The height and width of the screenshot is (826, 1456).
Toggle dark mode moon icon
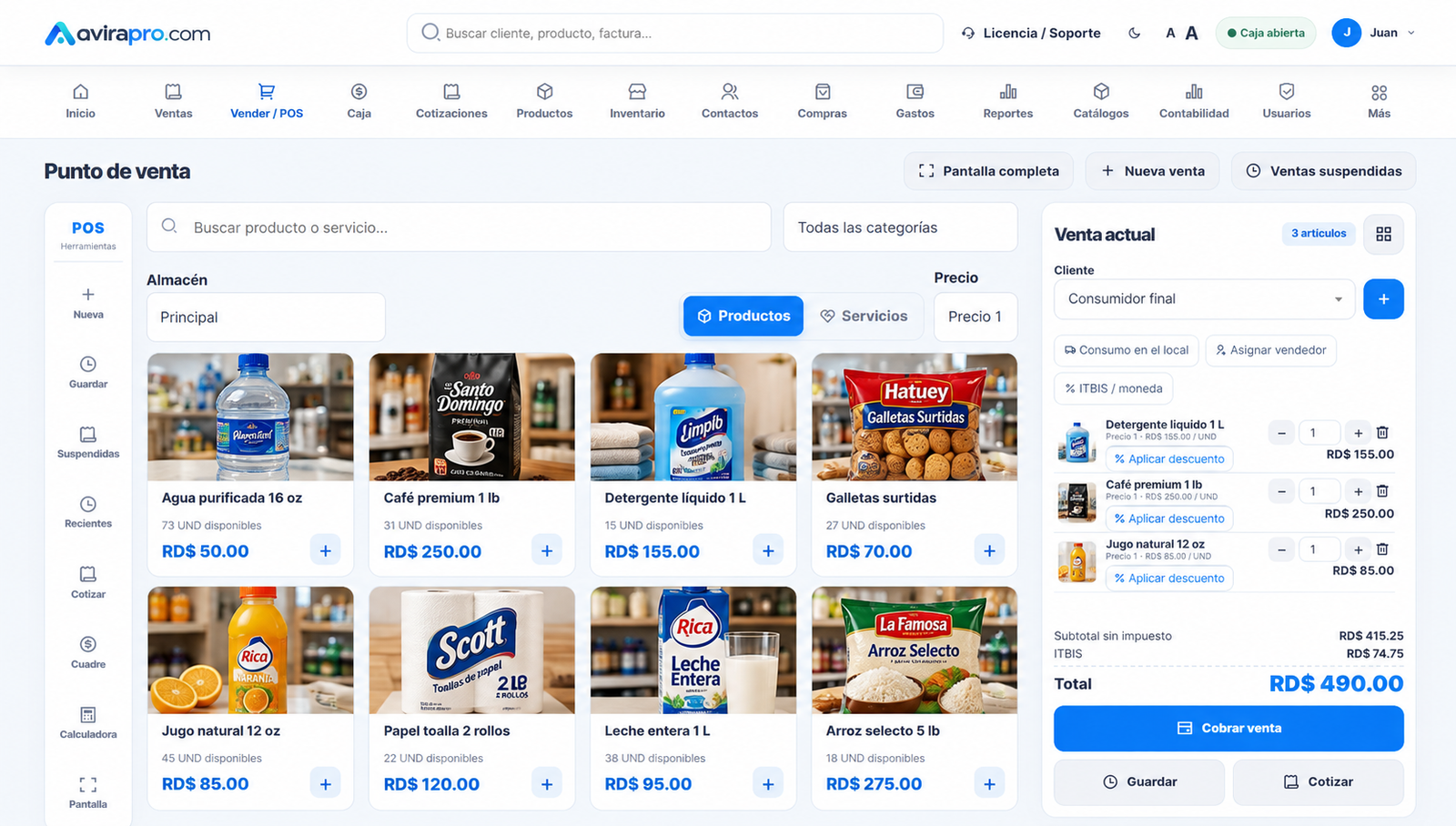[1134, 33]
